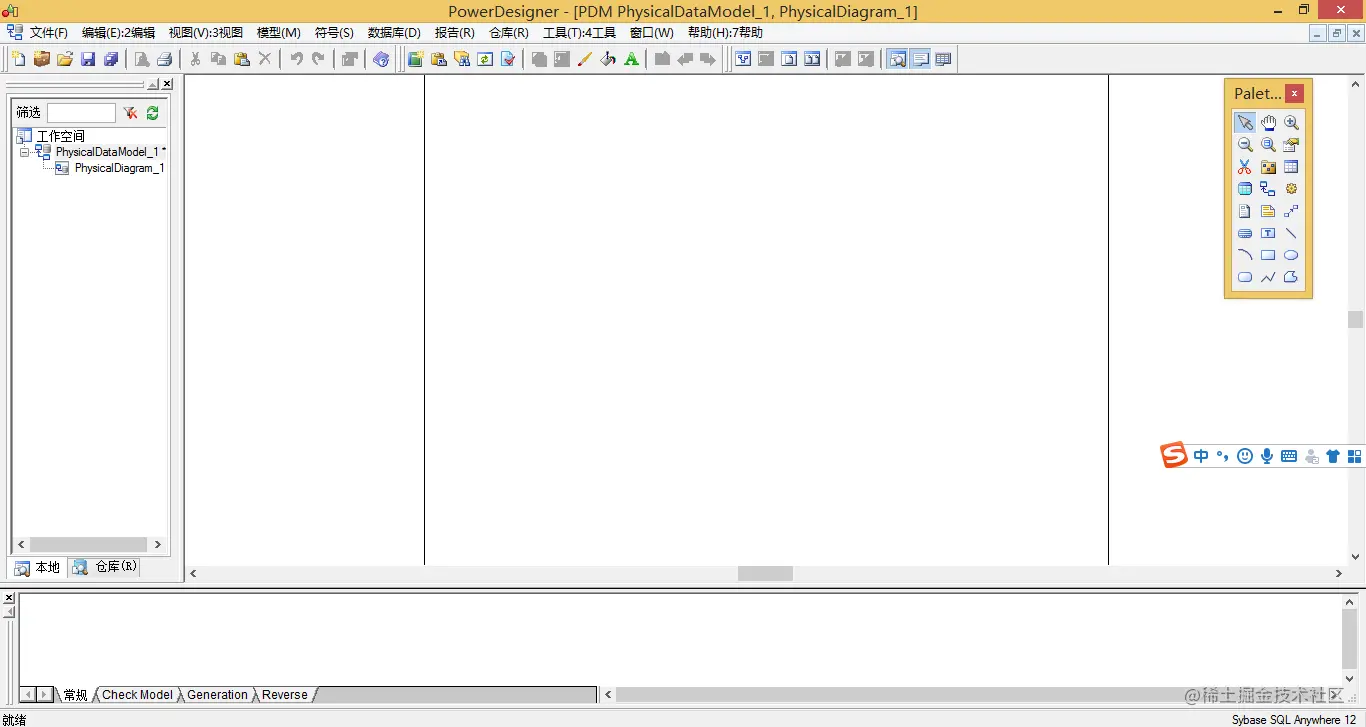Toggle auto-hide pin of browser panel

[x=153, y=85]
